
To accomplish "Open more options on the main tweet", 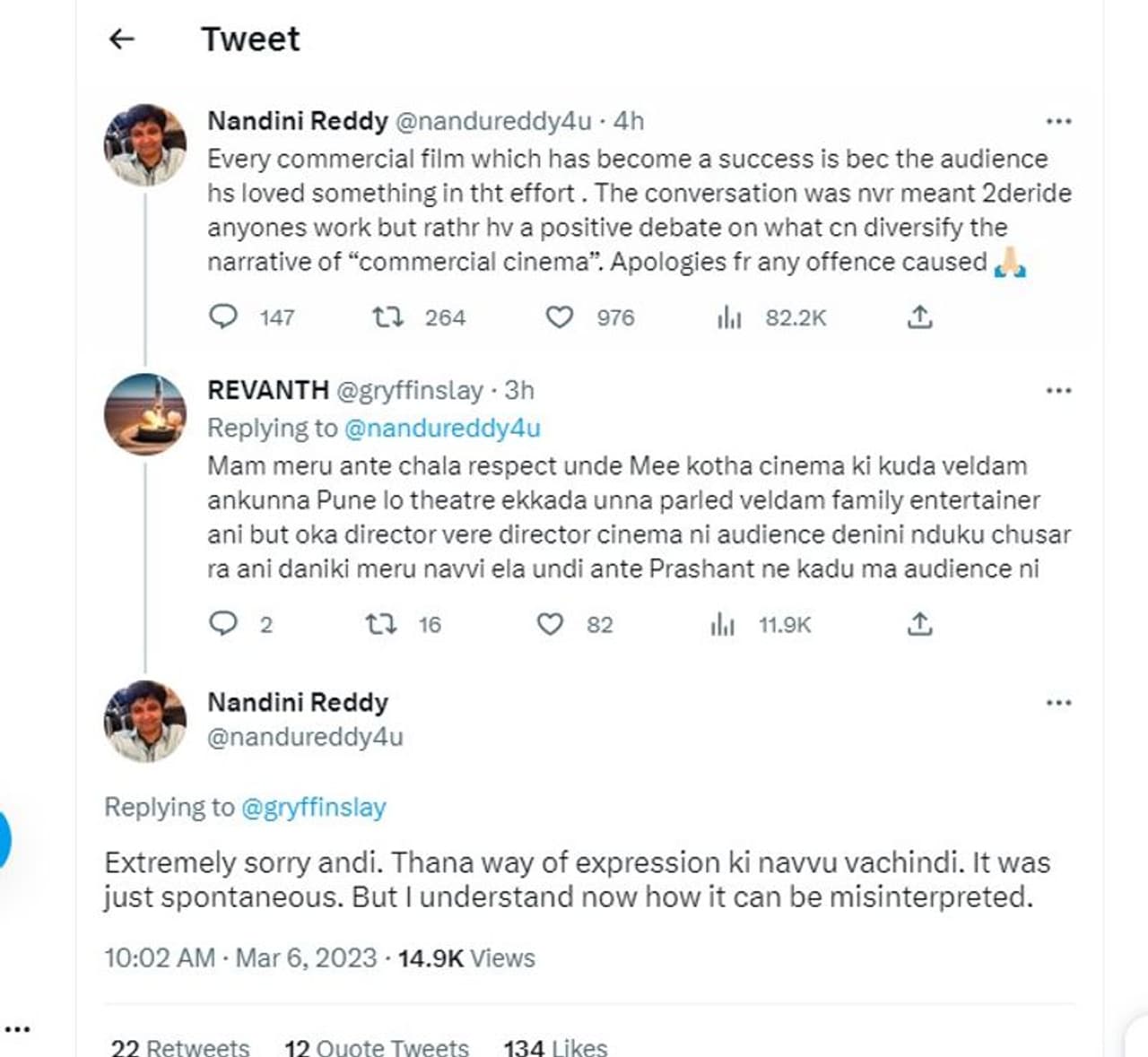I will (x=1059, y=702).
